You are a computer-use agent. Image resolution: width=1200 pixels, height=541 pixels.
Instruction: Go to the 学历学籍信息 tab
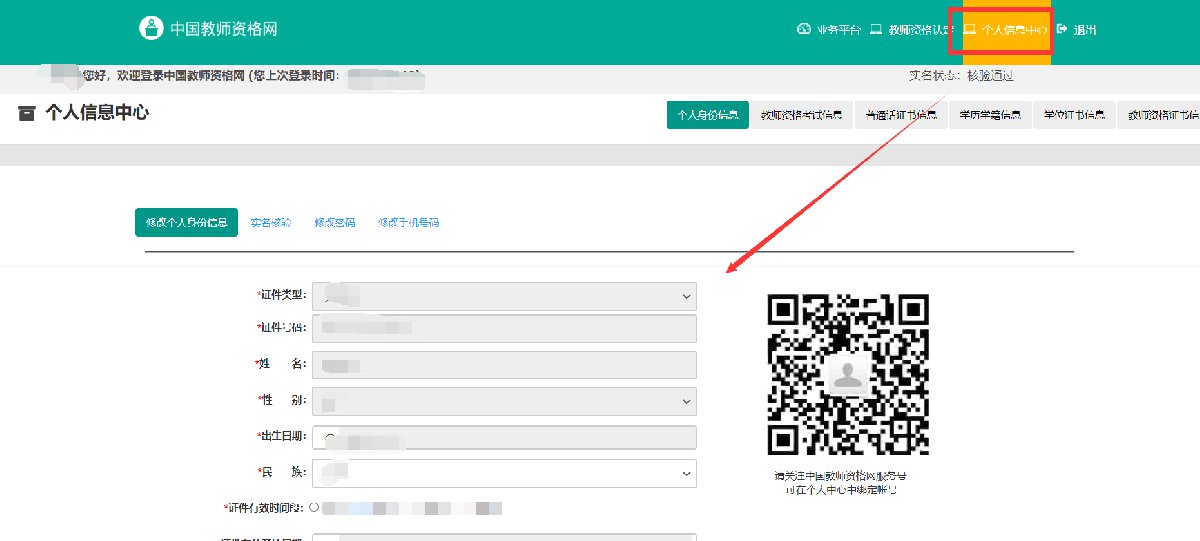pyautogui.click(x=990, y=115)
